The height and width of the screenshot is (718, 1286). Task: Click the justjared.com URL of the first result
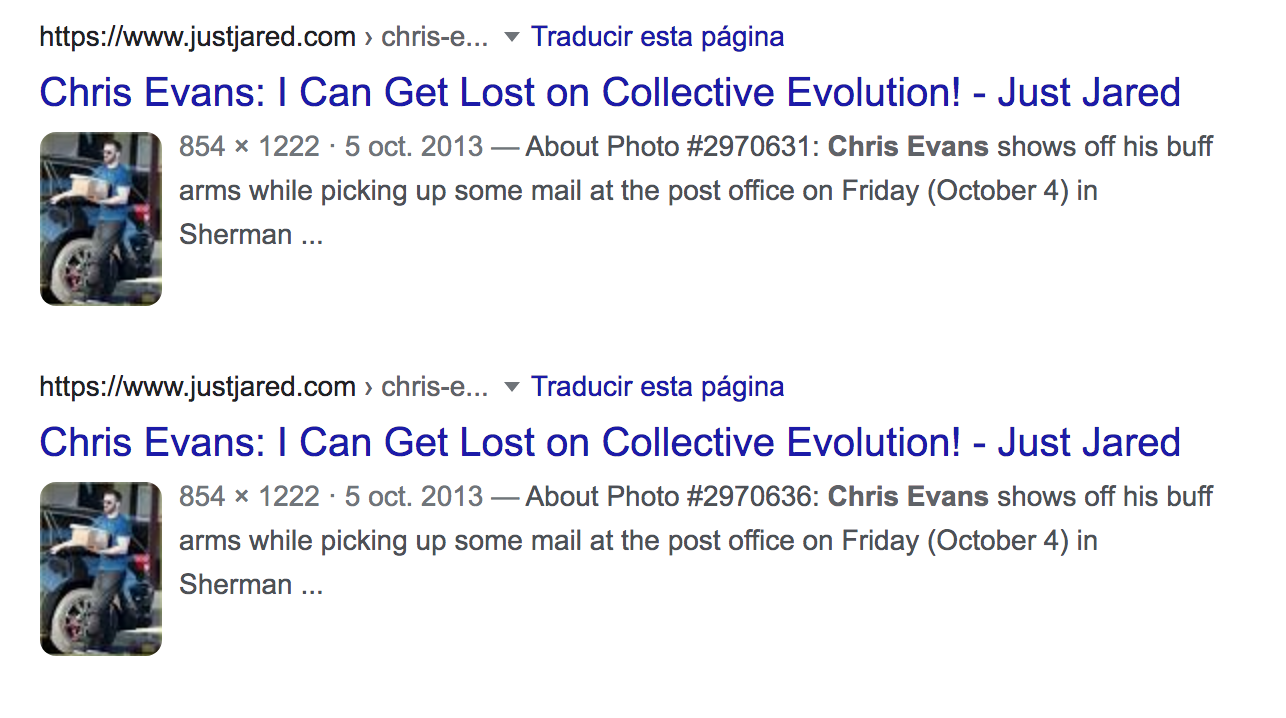197,38
